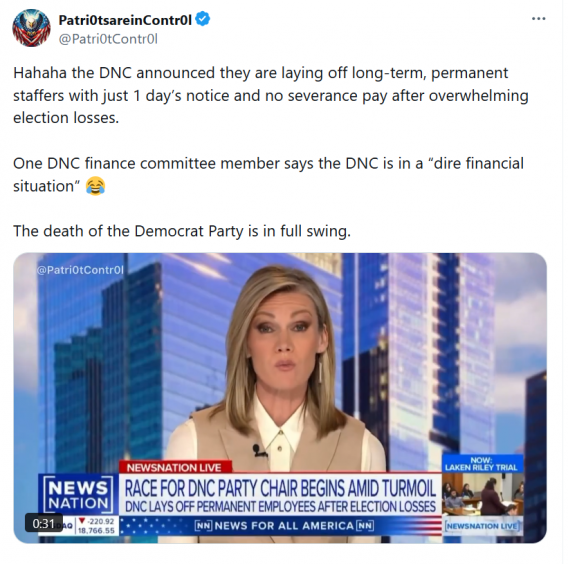Click the NASDAQ down-arrow ticker in the video

click(x=96, y=526)
